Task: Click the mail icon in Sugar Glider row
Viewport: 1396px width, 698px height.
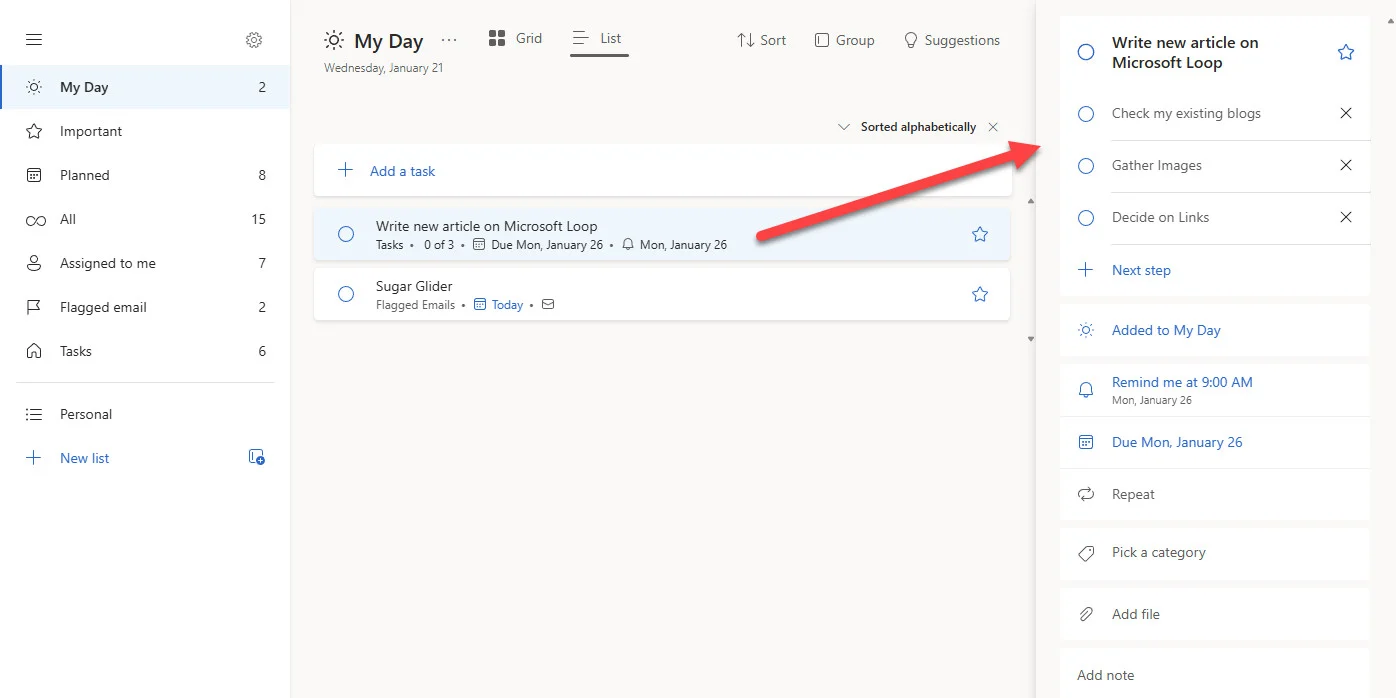Action: [548, 305]
